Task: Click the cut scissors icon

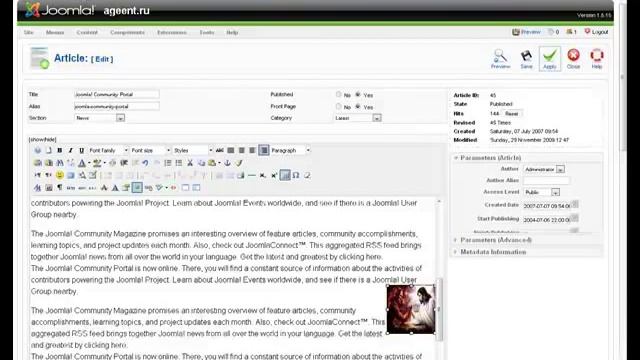Action: coord(190,163)
